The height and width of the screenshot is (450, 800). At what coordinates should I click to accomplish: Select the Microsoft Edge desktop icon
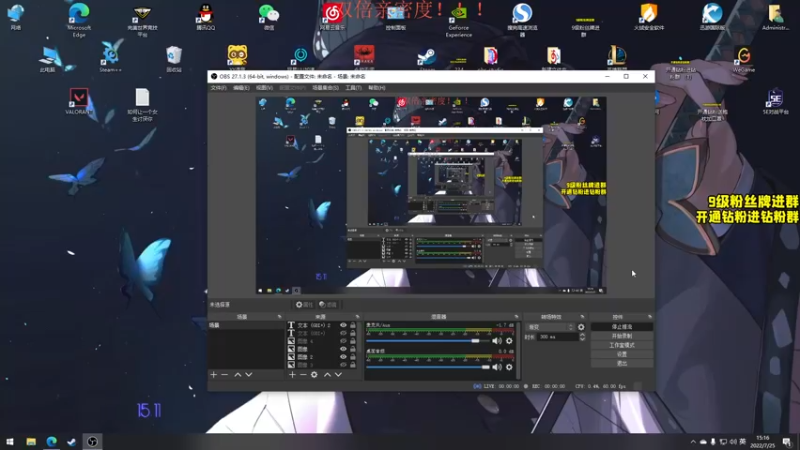tap(79, 20)
